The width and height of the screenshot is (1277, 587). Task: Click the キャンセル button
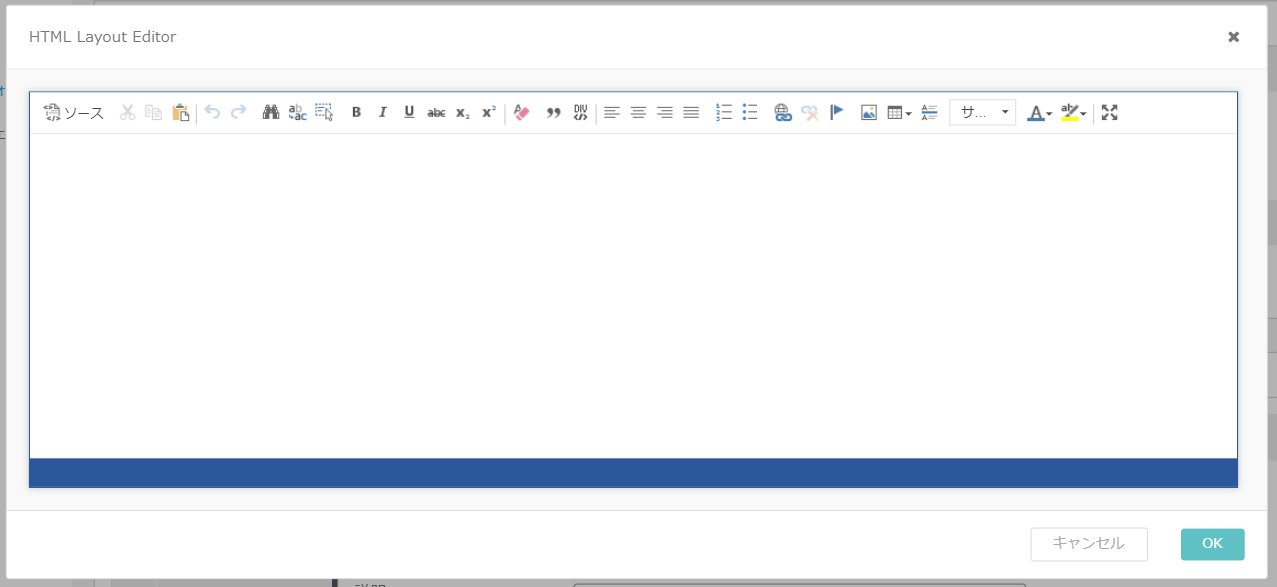(x=1089, y=544)
